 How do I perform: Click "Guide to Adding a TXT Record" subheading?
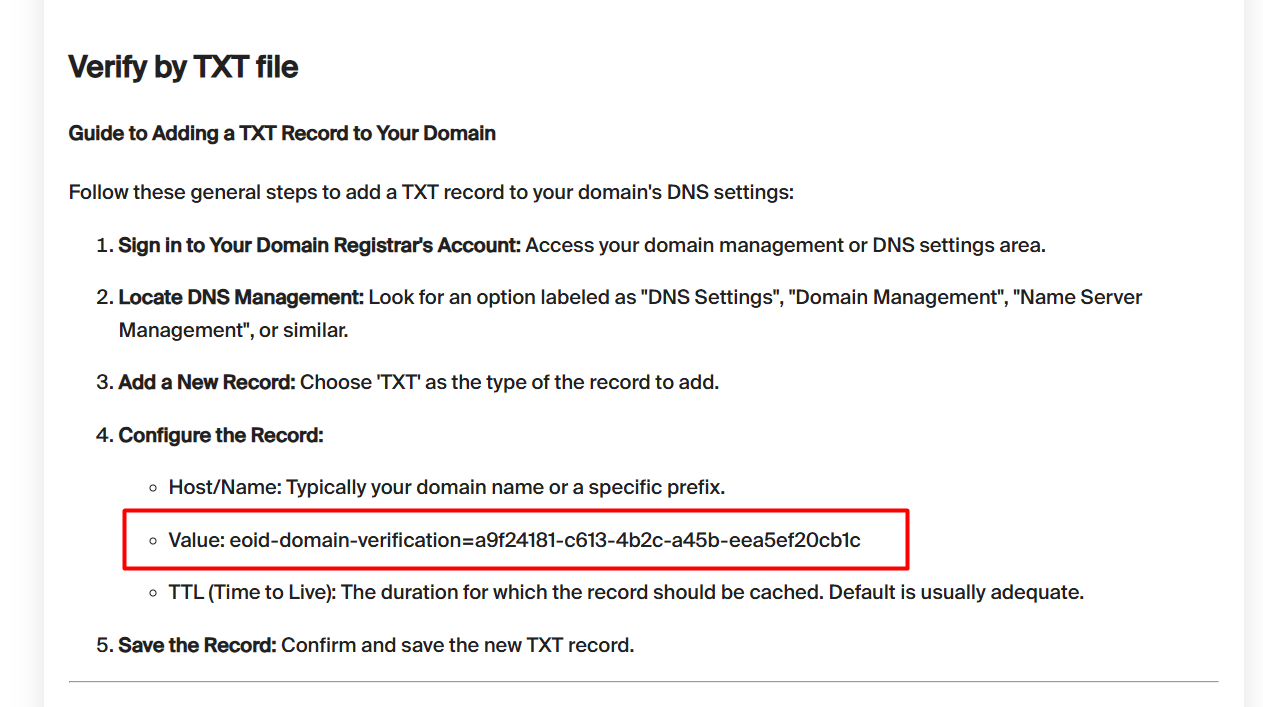pyautogui.click(x=282, y=133)
